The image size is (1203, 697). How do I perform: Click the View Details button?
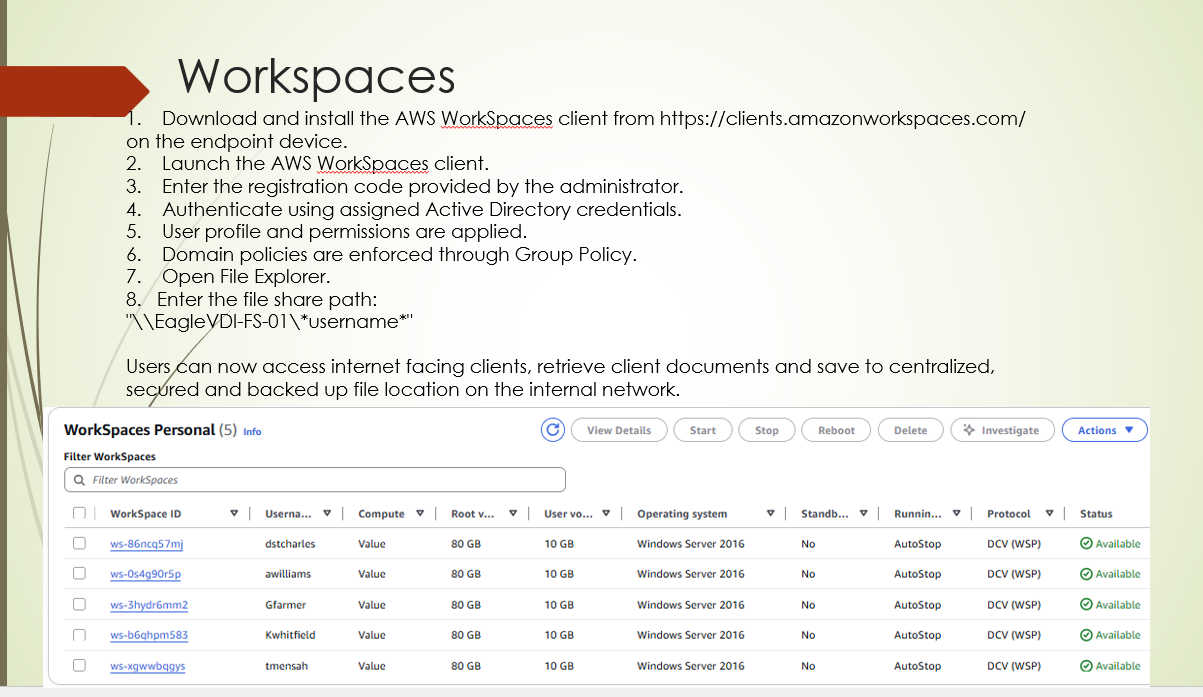tap(619, 430)
